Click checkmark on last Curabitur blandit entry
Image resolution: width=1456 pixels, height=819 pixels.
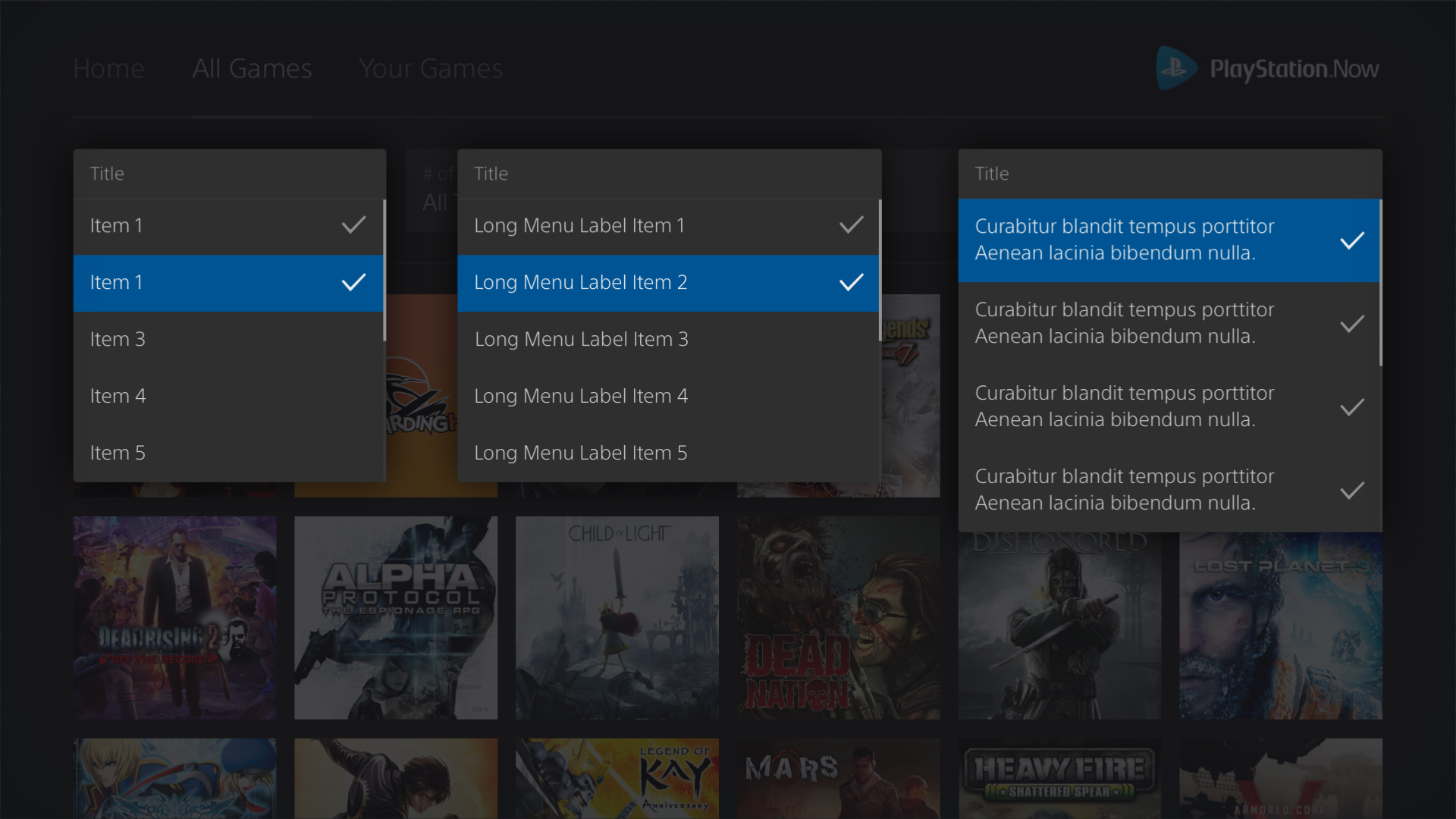click(1351, 491)
